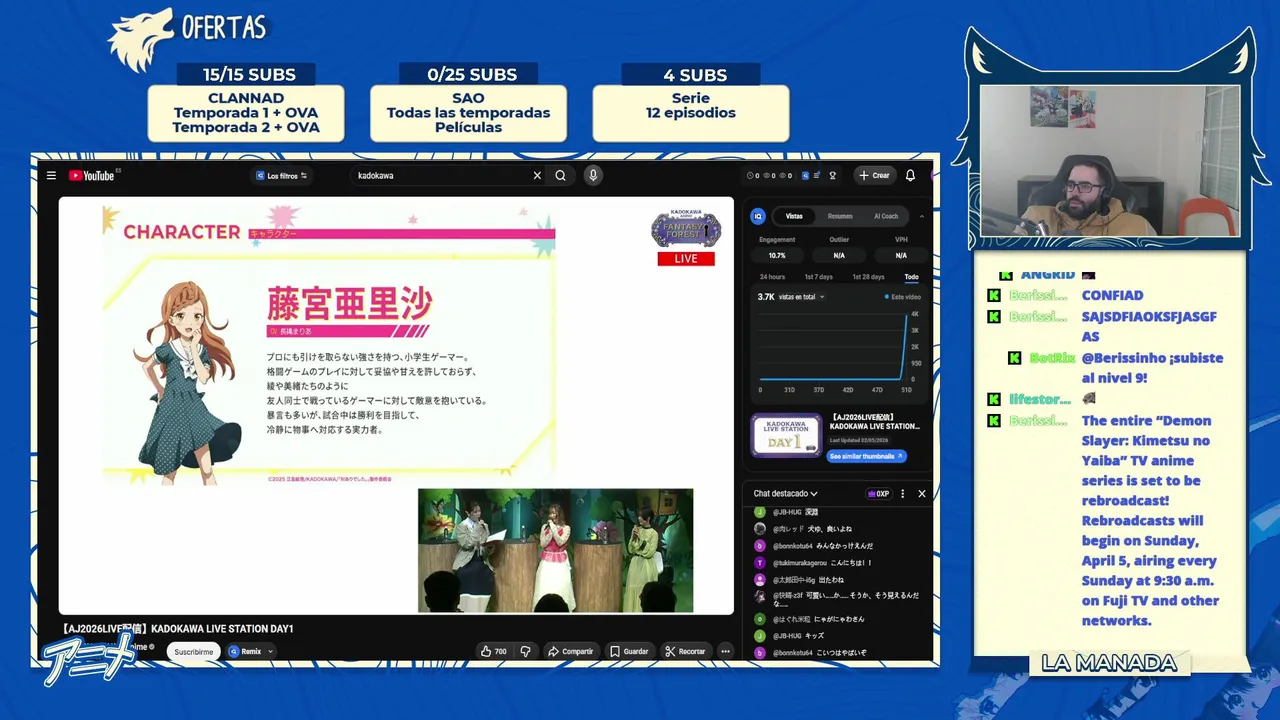Expand the Remix dropdown arrow
This screenshot has height=720, width=1280.
point(270,651)
